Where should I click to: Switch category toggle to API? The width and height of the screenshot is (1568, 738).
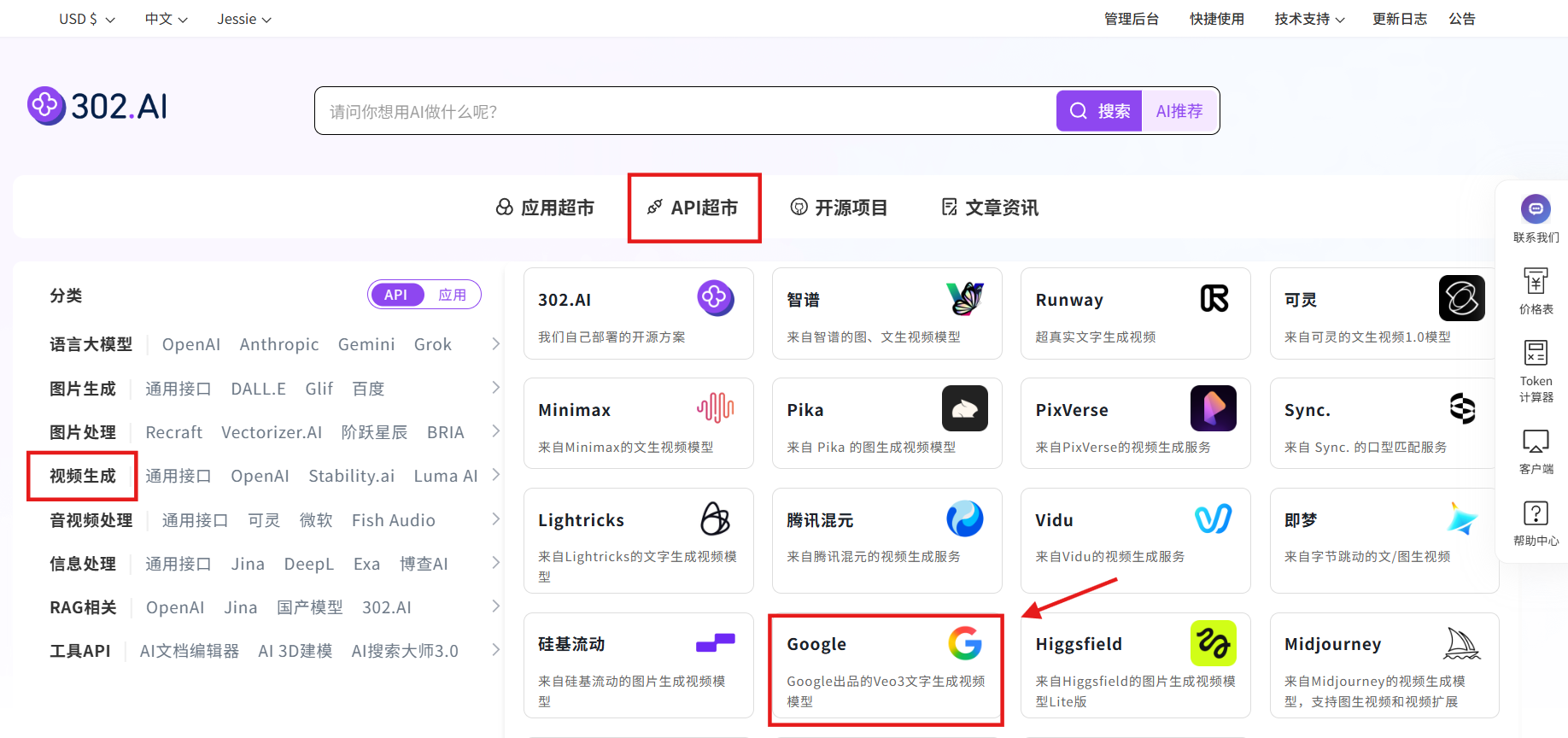click(395, 295)
